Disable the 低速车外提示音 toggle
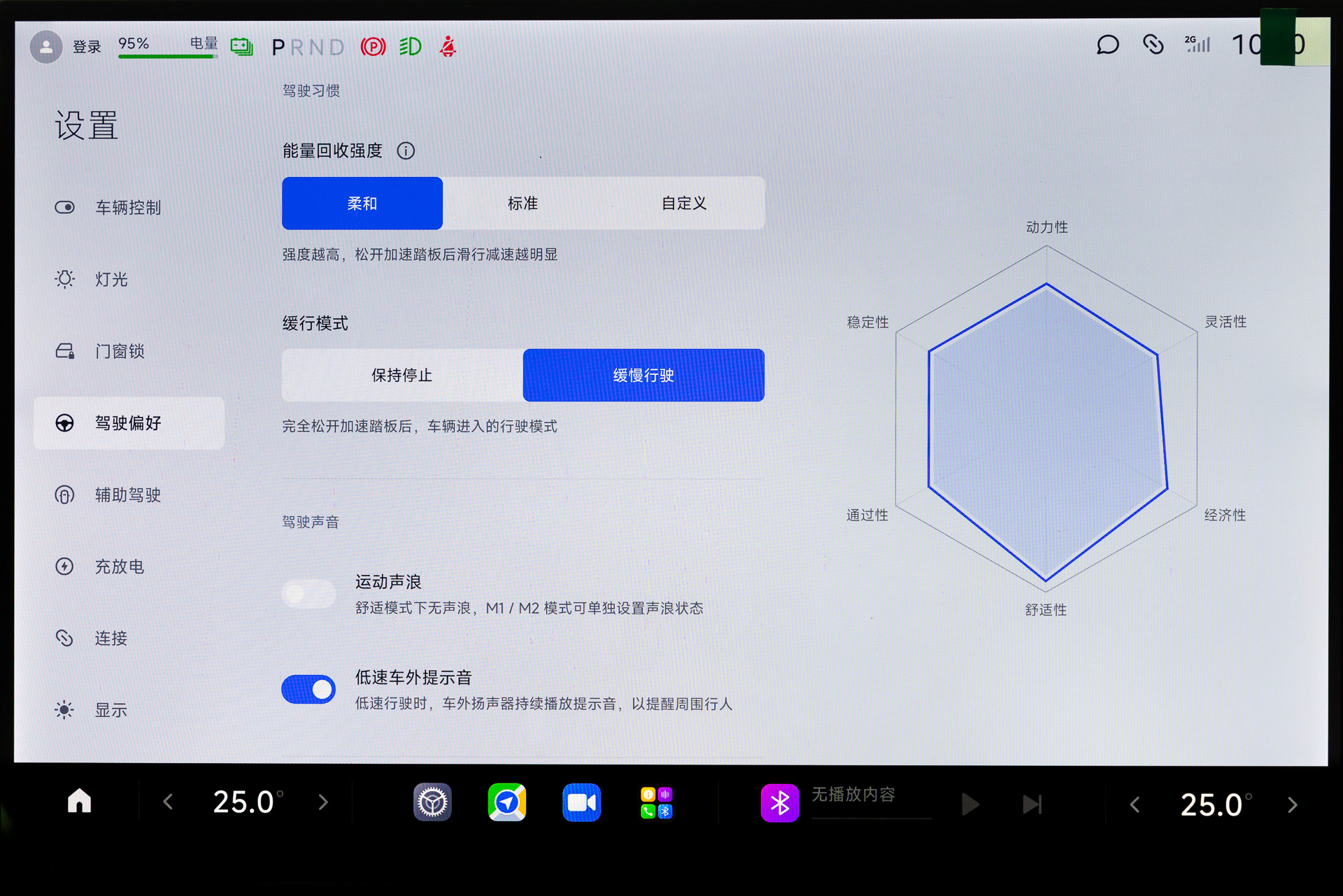The height and width of the screenshot is (896, 1343). 308,690
